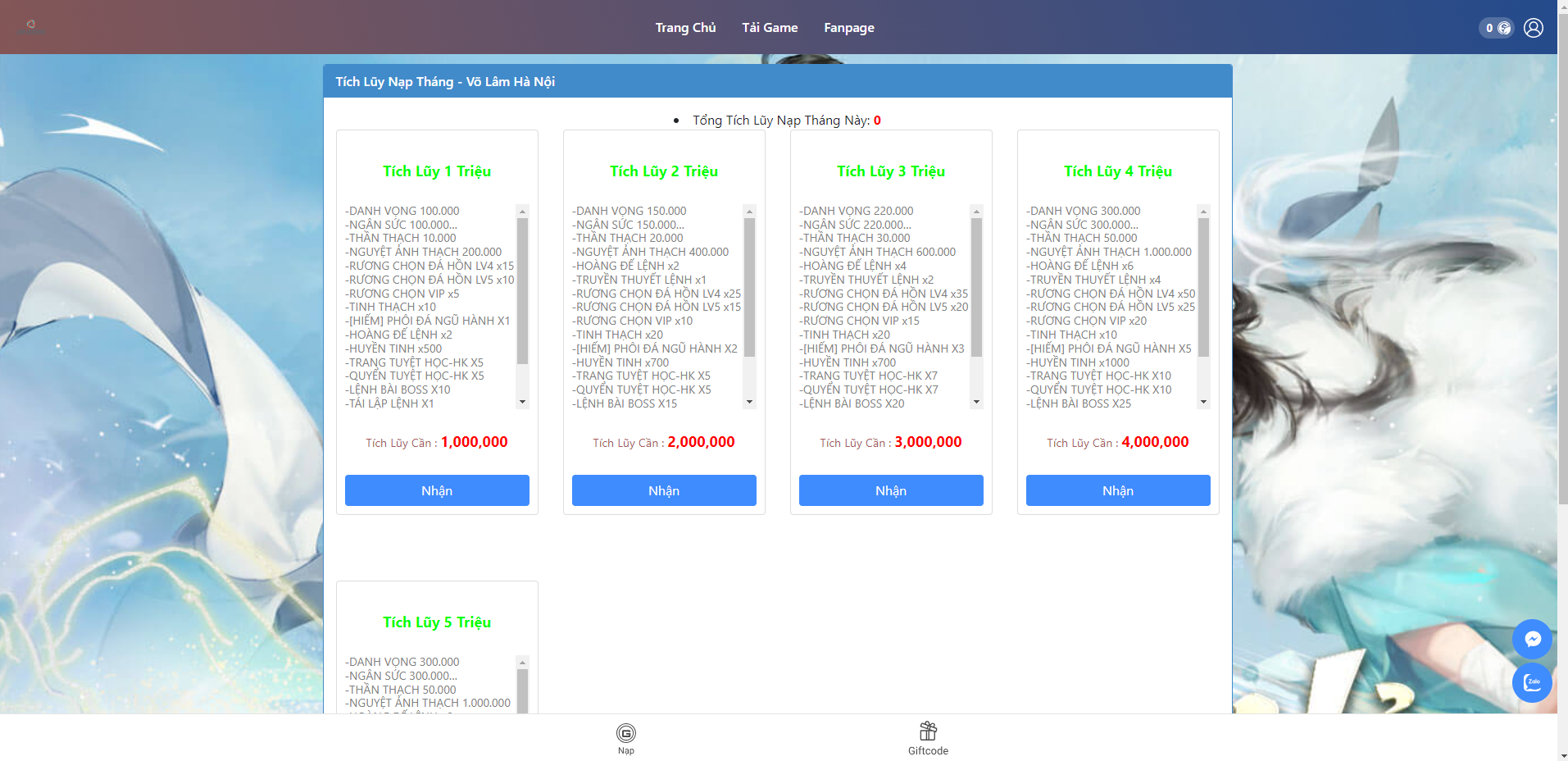Select -DANH VỌNG 220.000 reward line
This screenshot has height=761, width=1568.
[857, 211]
